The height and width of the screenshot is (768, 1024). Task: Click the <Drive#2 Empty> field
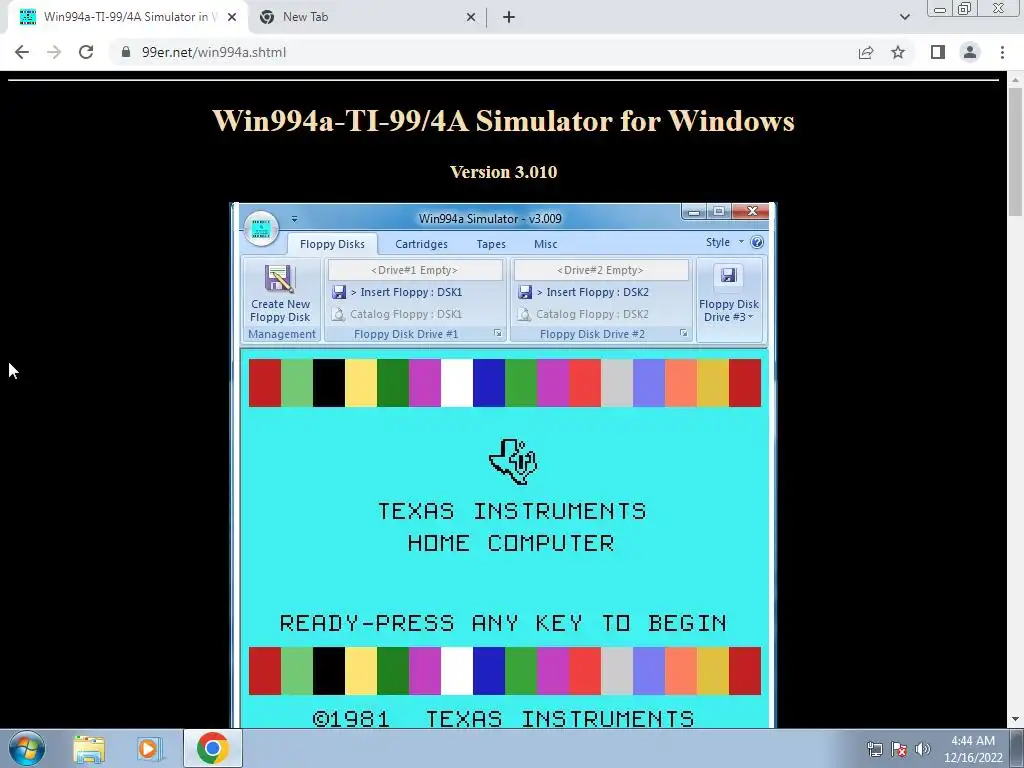click(600, 270)
